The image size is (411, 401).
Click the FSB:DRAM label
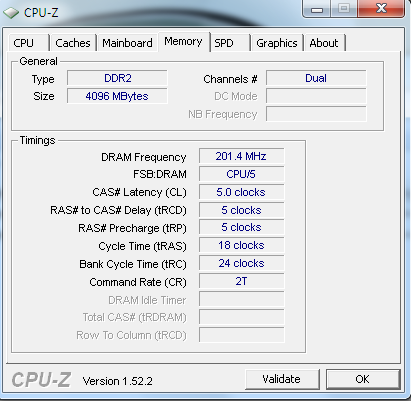(160, 174)
